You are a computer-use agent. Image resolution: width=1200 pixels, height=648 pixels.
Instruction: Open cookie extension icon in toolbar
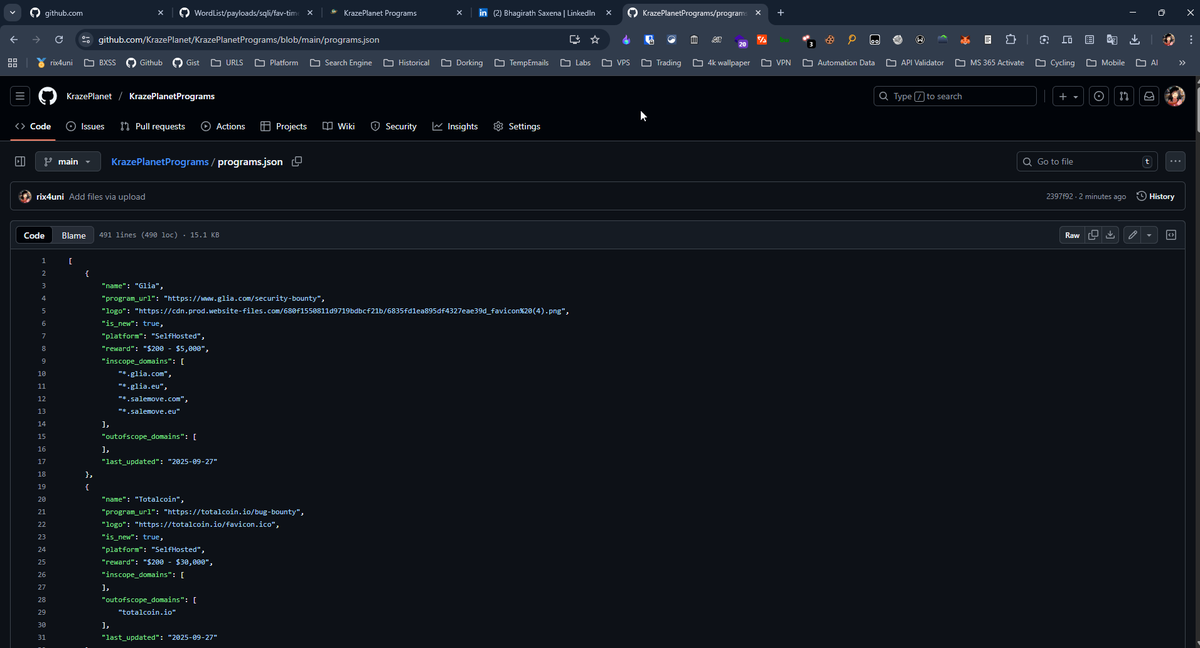click(x=829, y=39)
